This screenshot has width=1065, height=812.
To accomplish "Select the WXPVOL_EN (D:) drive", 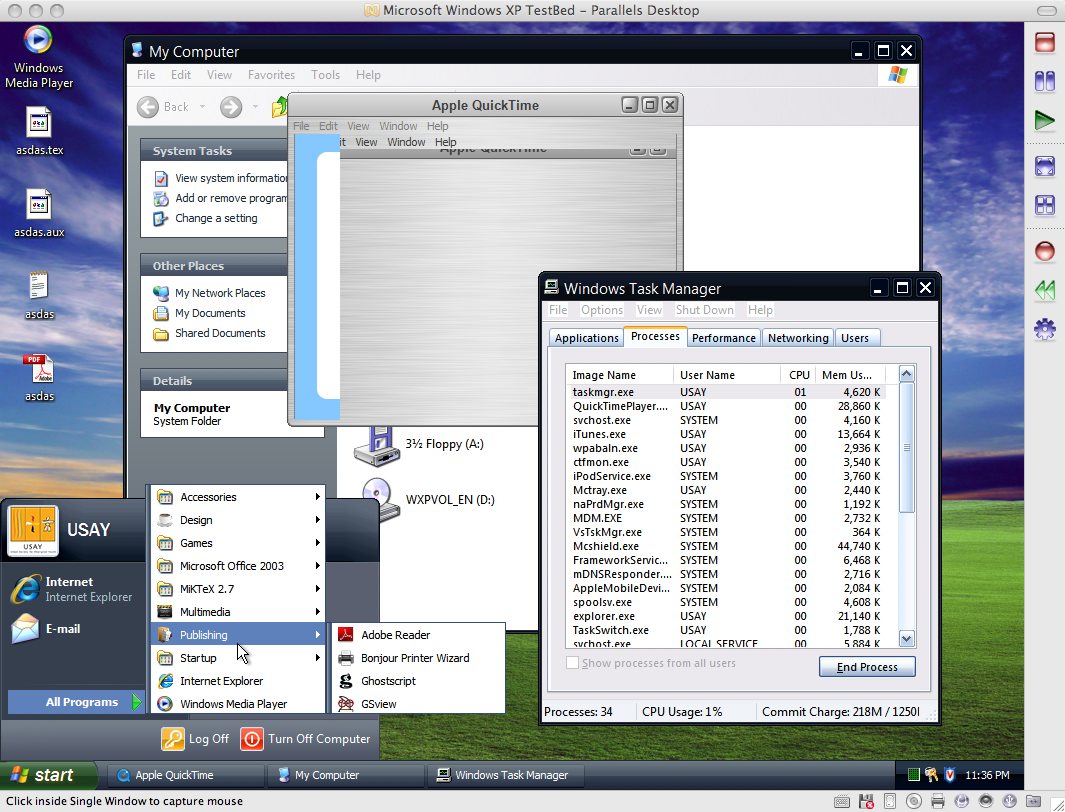I will [x=425, y=500].
